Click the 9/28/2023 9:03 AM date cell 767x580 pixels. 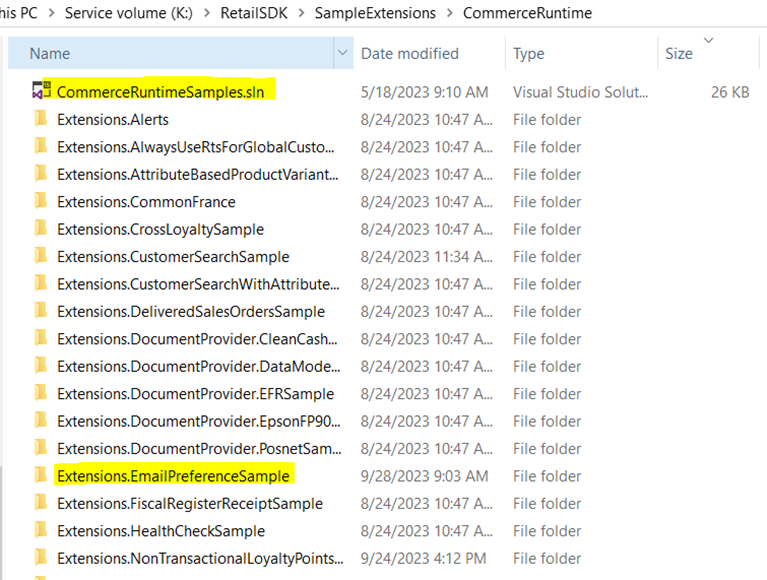tap(425, 475)
